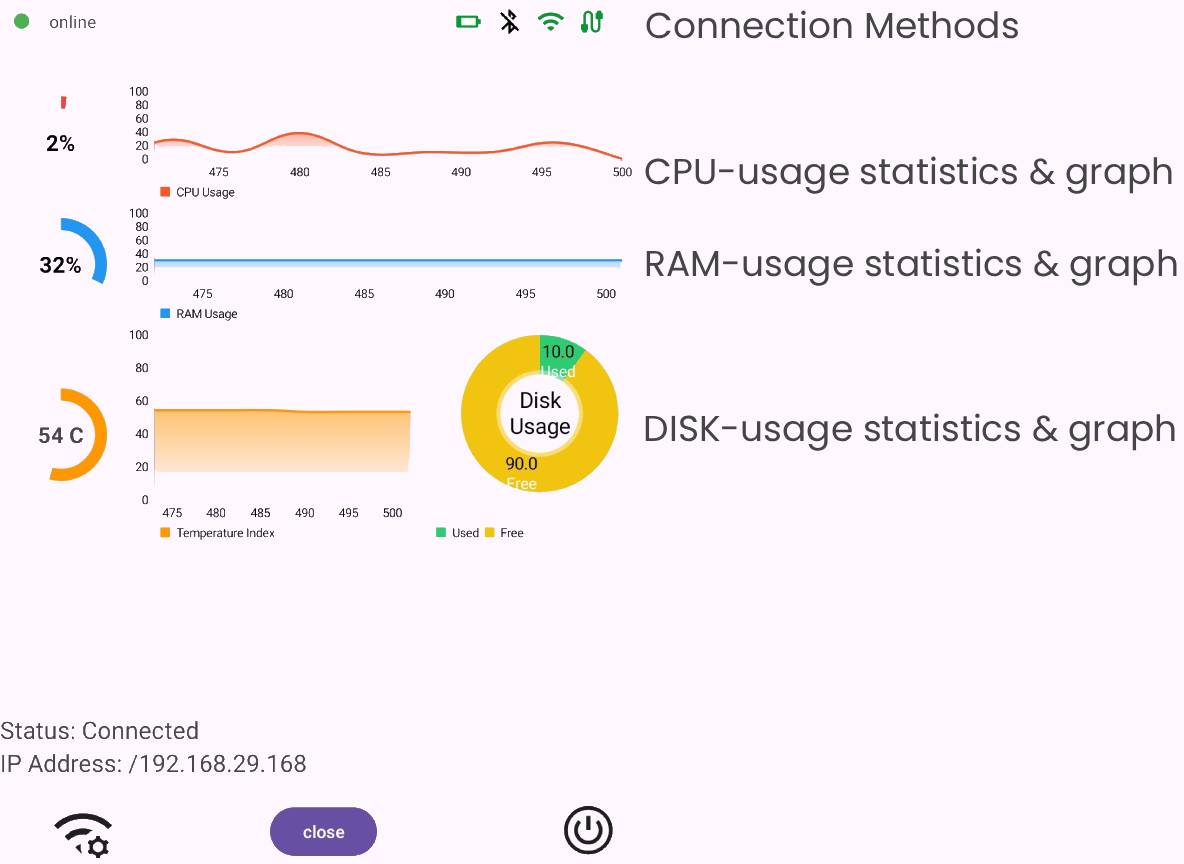
Task: Click the Status: Connected text
Action: click(x=100, y=731)
